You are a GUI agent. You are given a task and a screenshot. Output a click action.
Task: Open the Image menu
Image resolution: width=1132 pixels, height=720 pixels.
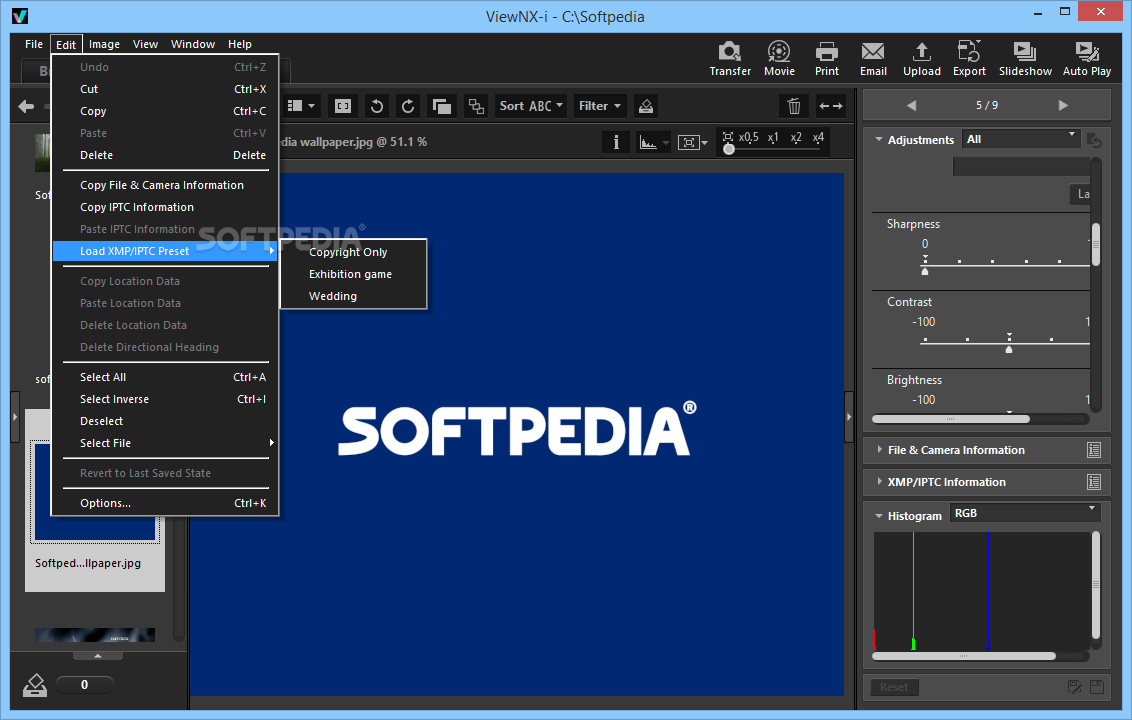104,44
